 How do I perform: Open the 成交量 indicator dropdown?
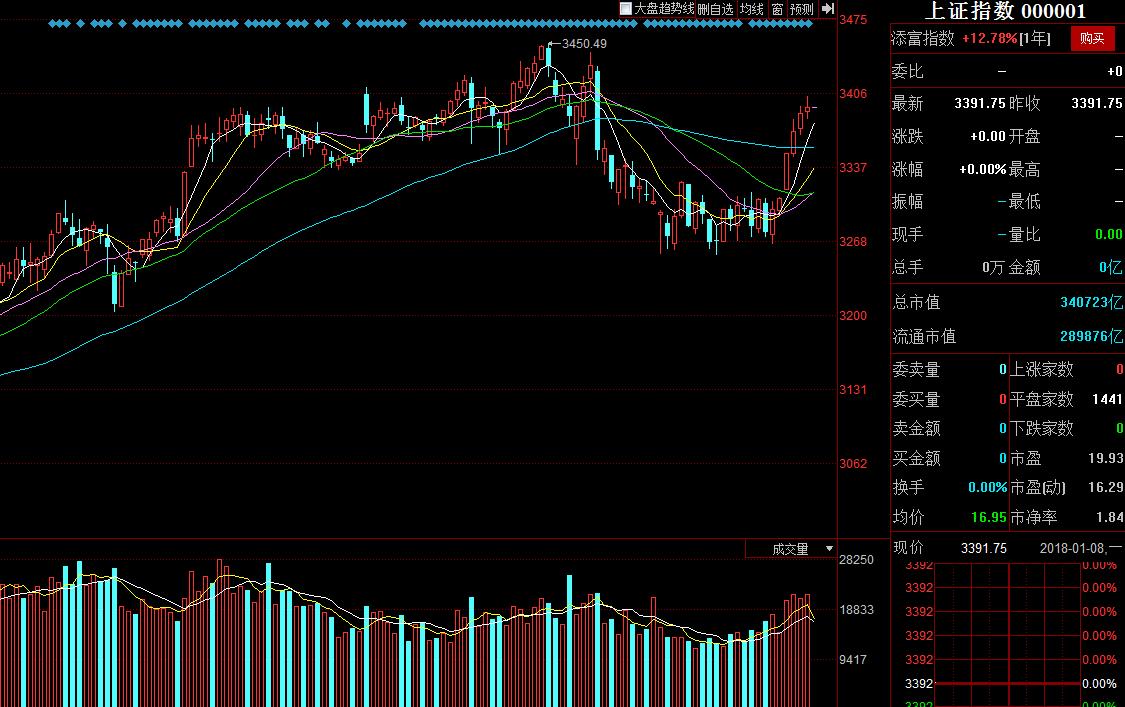point(791,548)
